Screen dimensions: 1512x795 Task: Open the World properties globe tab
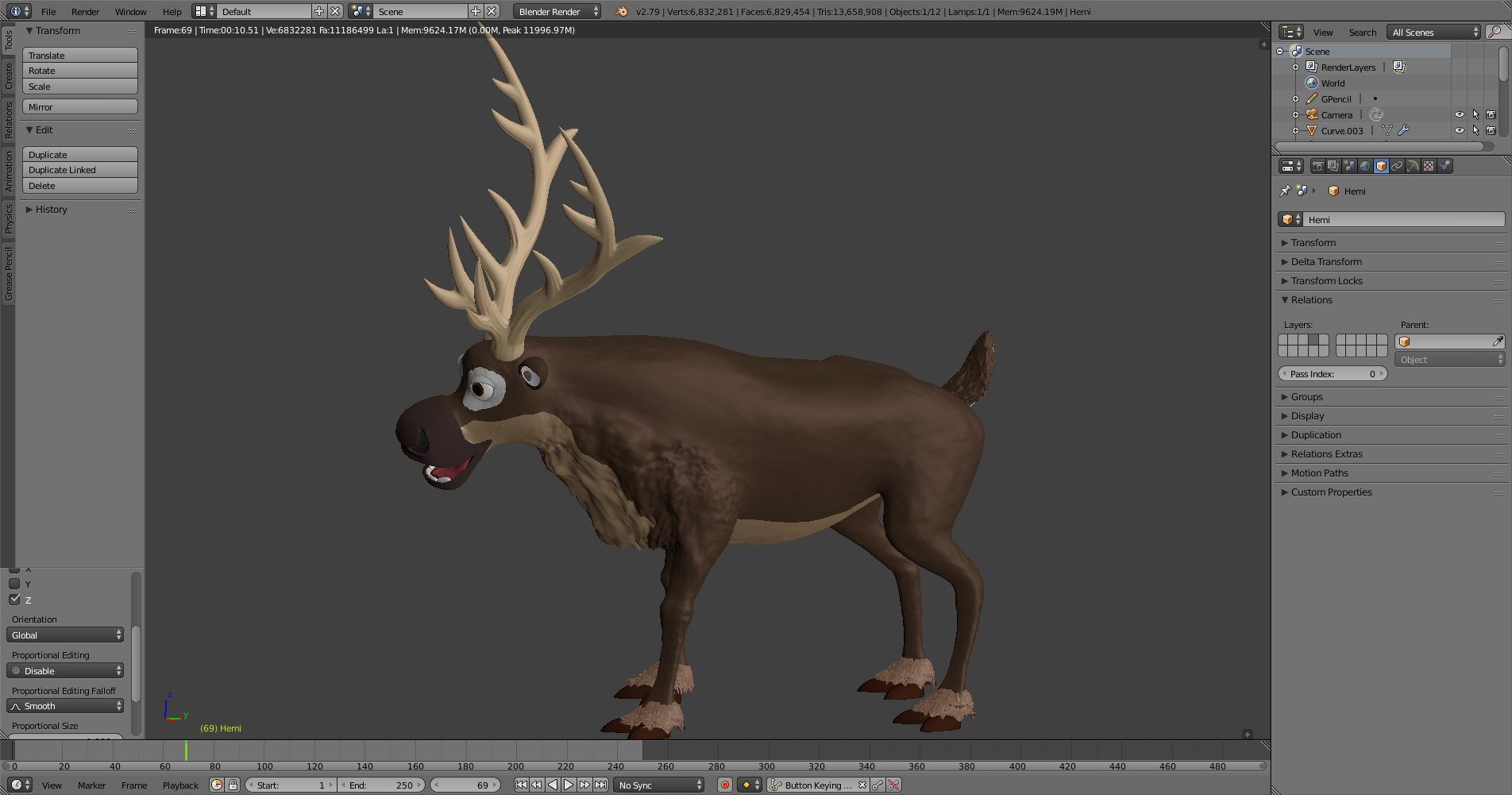1365,166
